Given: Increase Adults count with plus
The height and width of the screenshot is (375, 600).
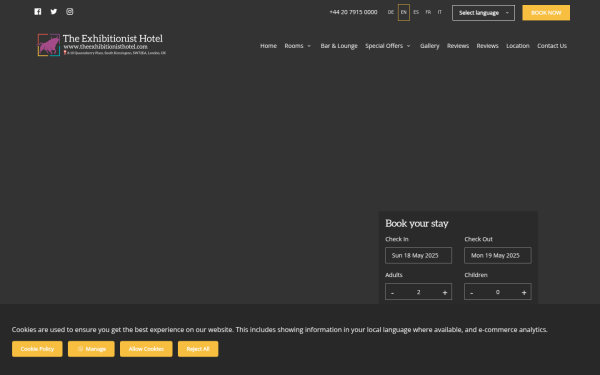Looking at the screenshot, I should (x=445, y=292).
